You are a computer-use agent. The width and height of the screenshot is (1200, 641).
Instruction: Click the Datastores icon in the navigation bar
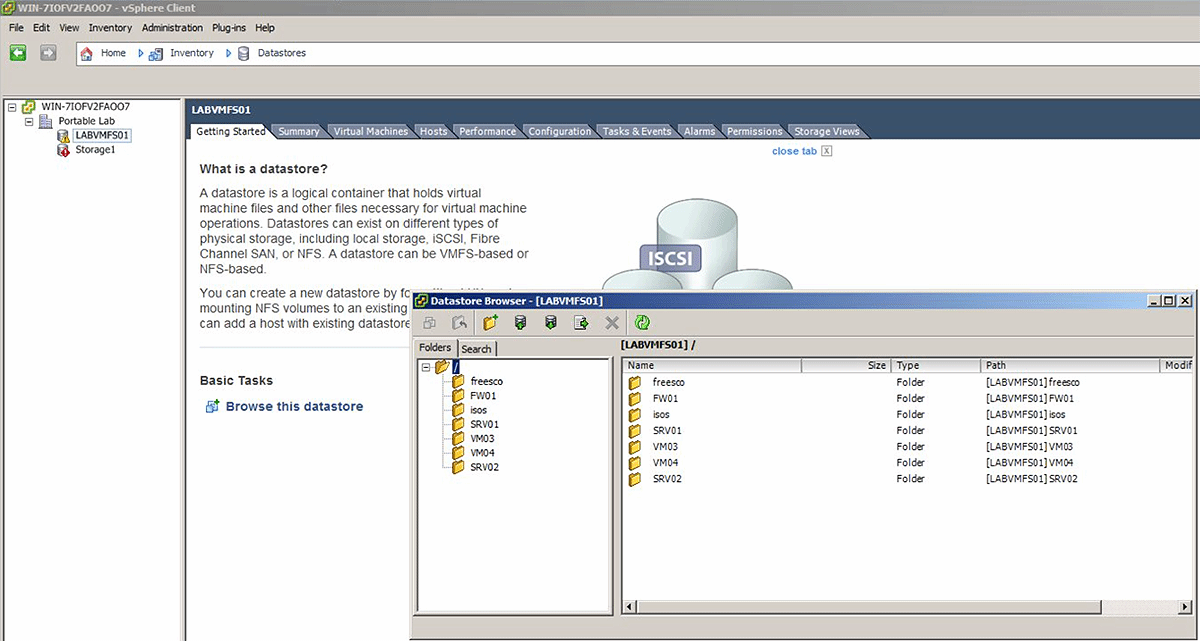point(243,52)
